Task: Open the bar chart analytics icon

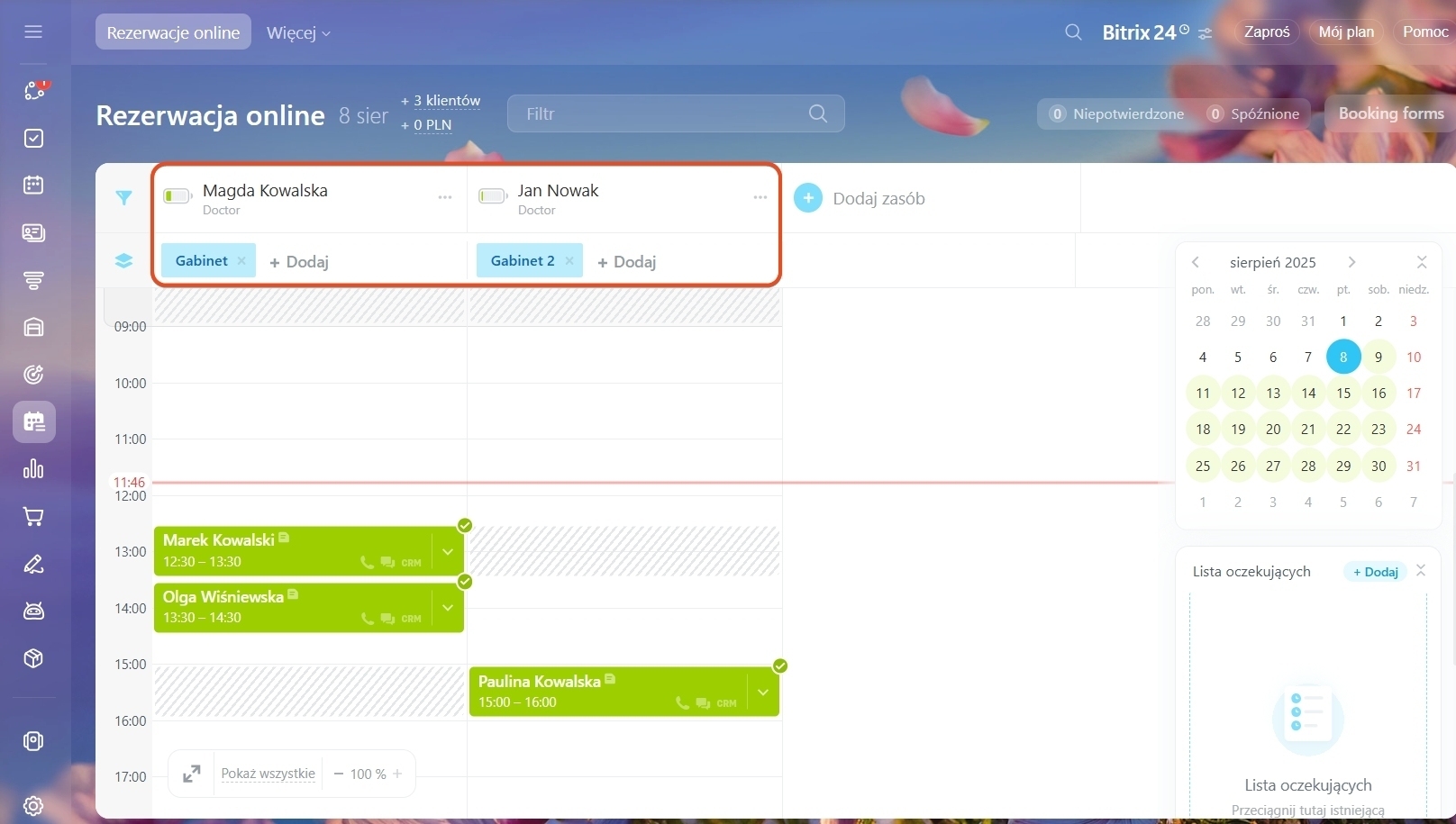Action: (x=33, y=469)
